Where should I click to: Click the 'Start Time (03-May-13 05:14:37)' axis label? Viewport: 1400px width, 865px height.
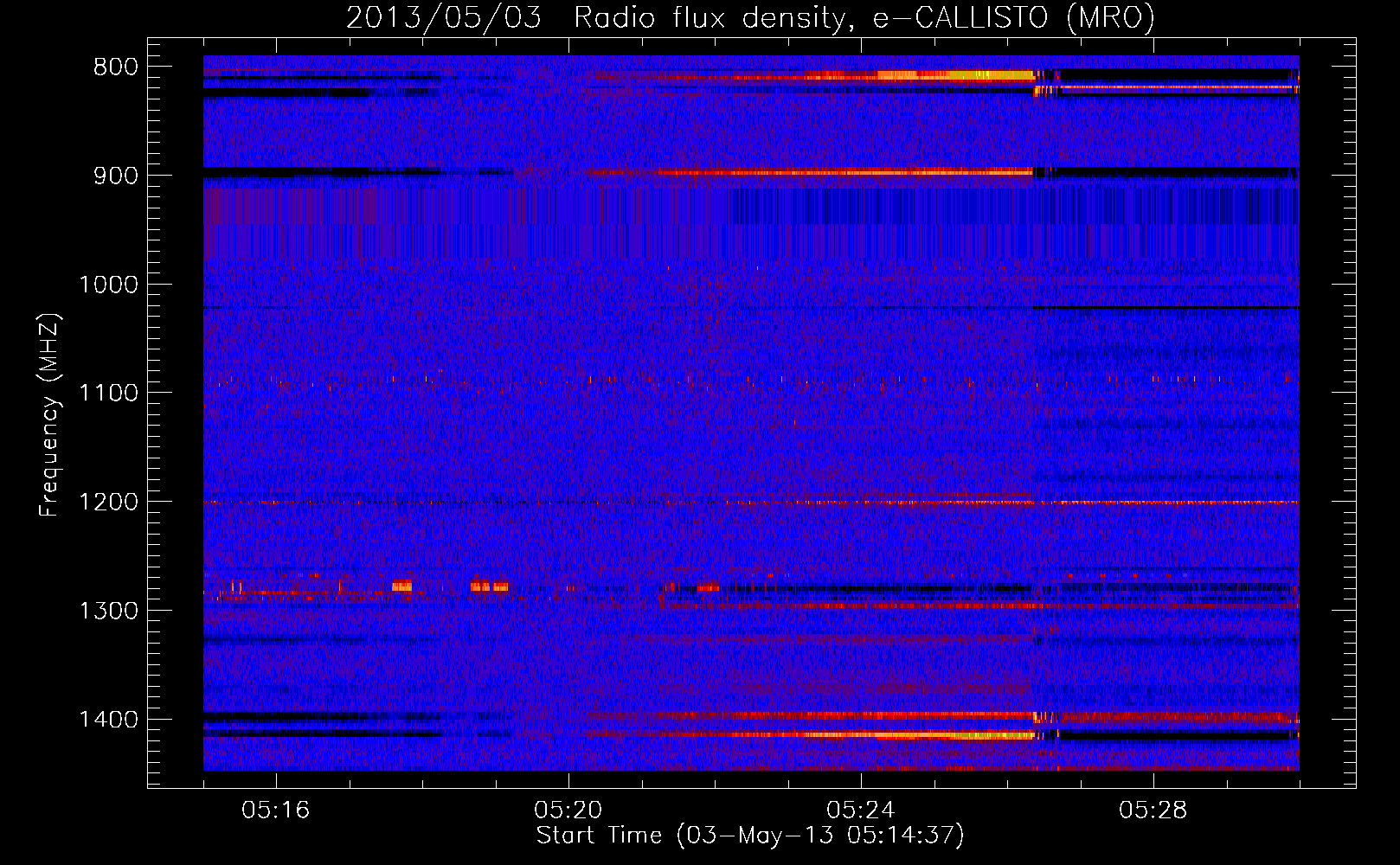[750, 836]
